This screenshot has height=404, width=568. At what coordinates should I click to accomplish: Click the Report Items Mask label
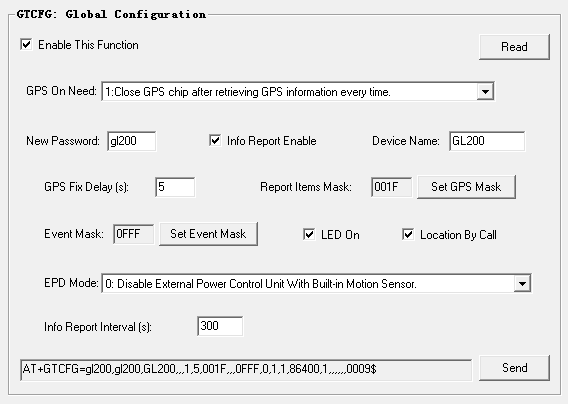pyautogui.click(x=306, y=187)
